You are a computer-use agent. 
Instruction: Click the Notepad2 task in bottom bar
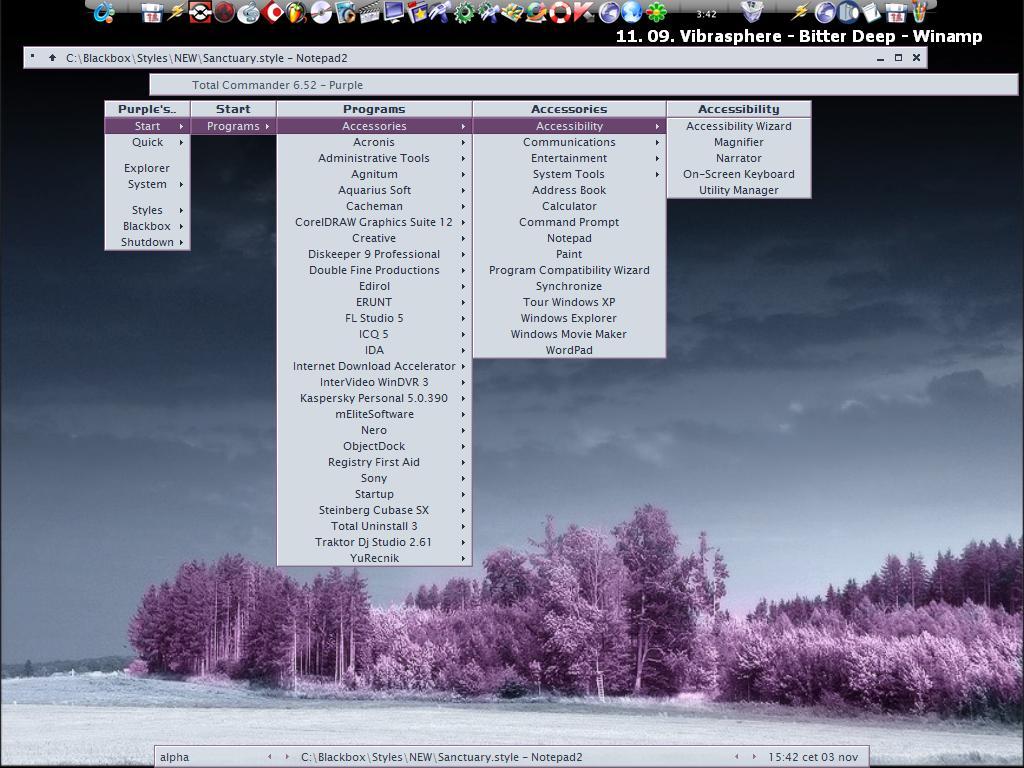(x=441, y=757)
